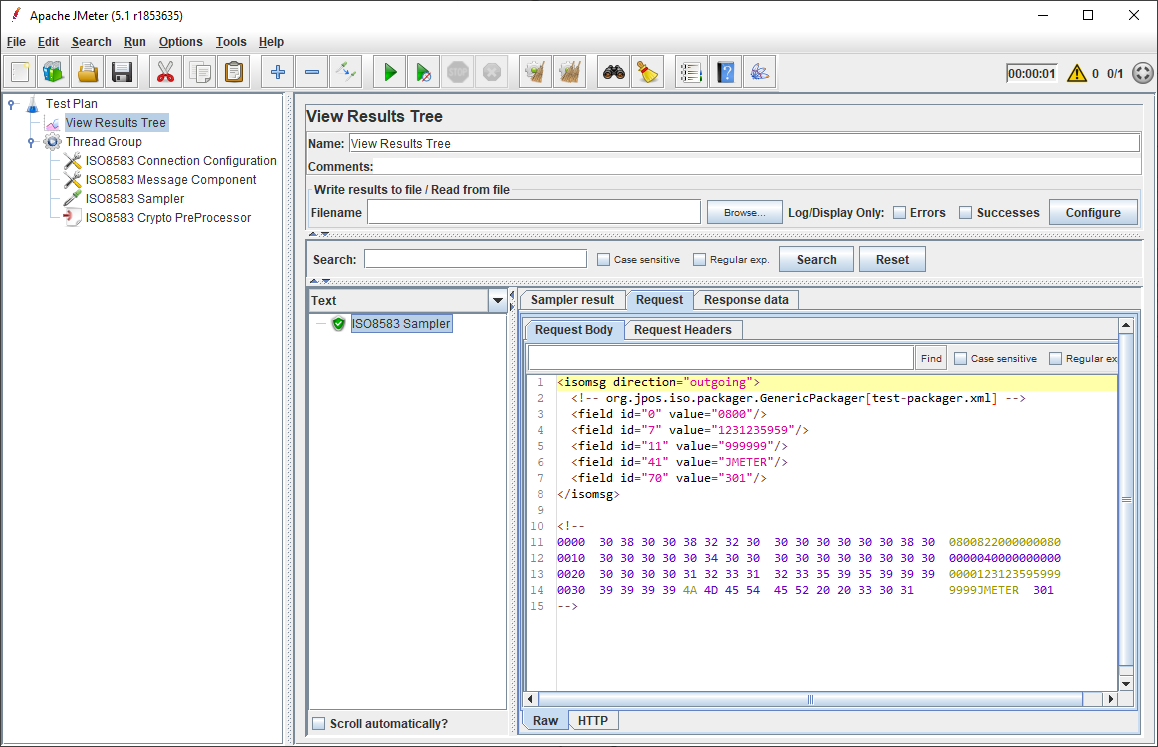Click the Search binoculars toolbar icon

click(613, 72)
